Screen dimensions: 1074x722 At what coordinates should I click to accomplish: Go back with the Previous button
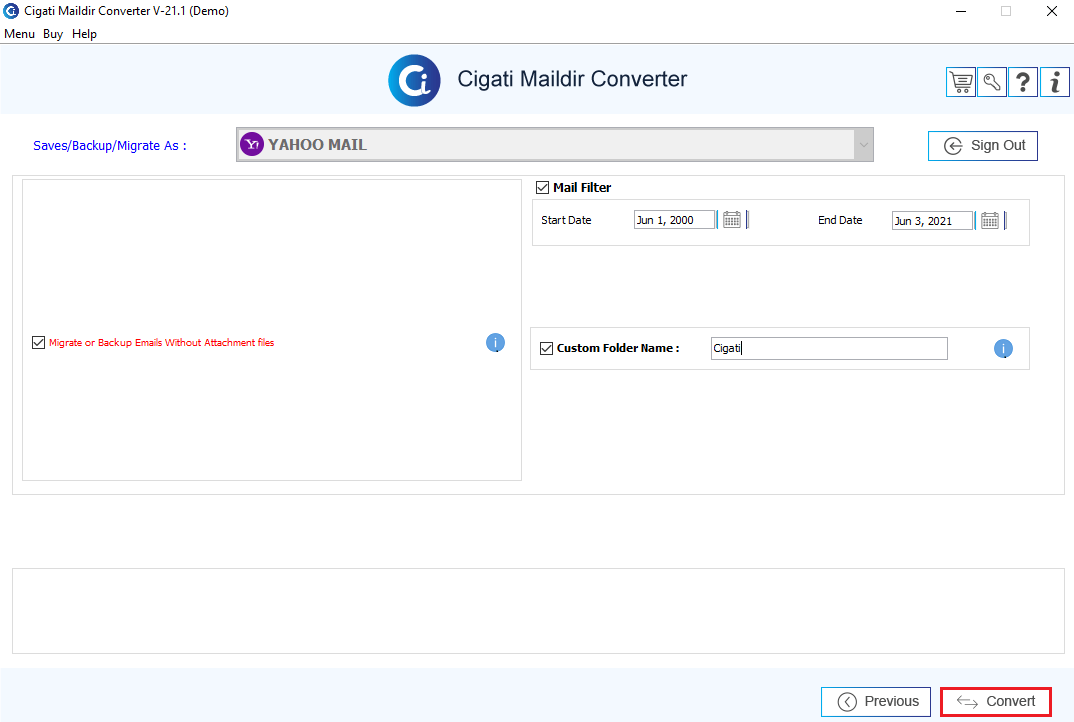coord(876,701)
